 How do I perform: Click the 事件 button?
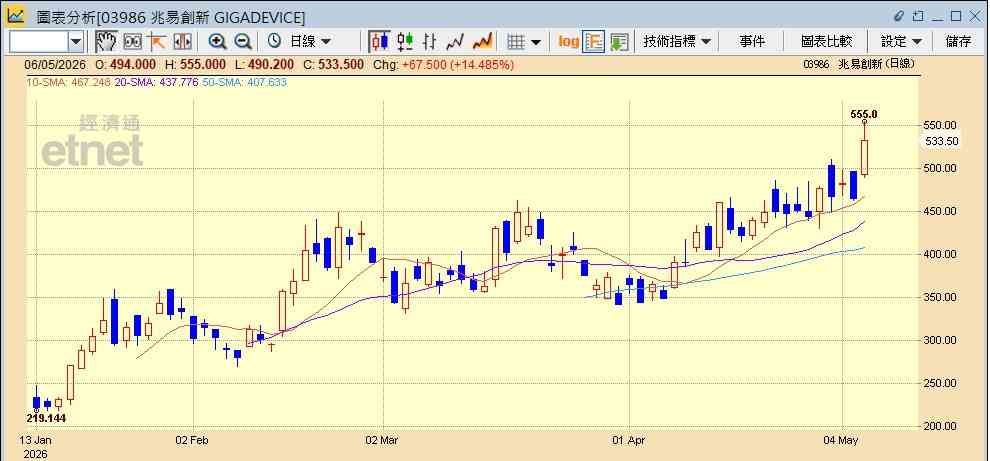point(752,42)
